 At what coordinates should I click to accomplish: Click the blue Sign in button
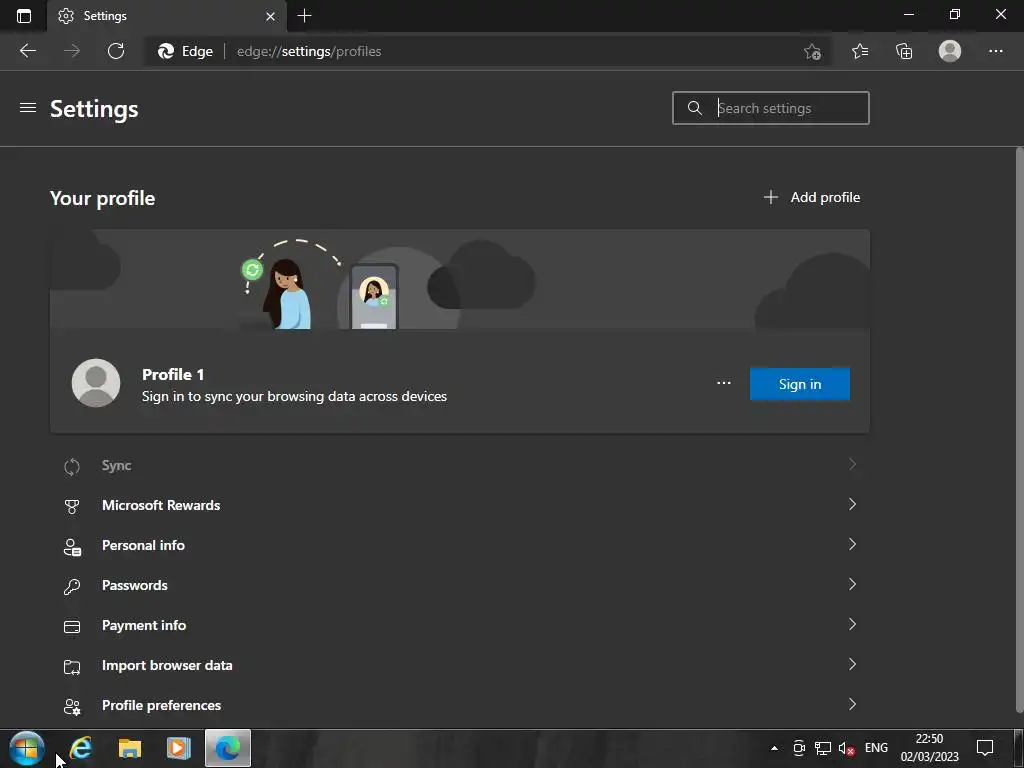[799, 384]
